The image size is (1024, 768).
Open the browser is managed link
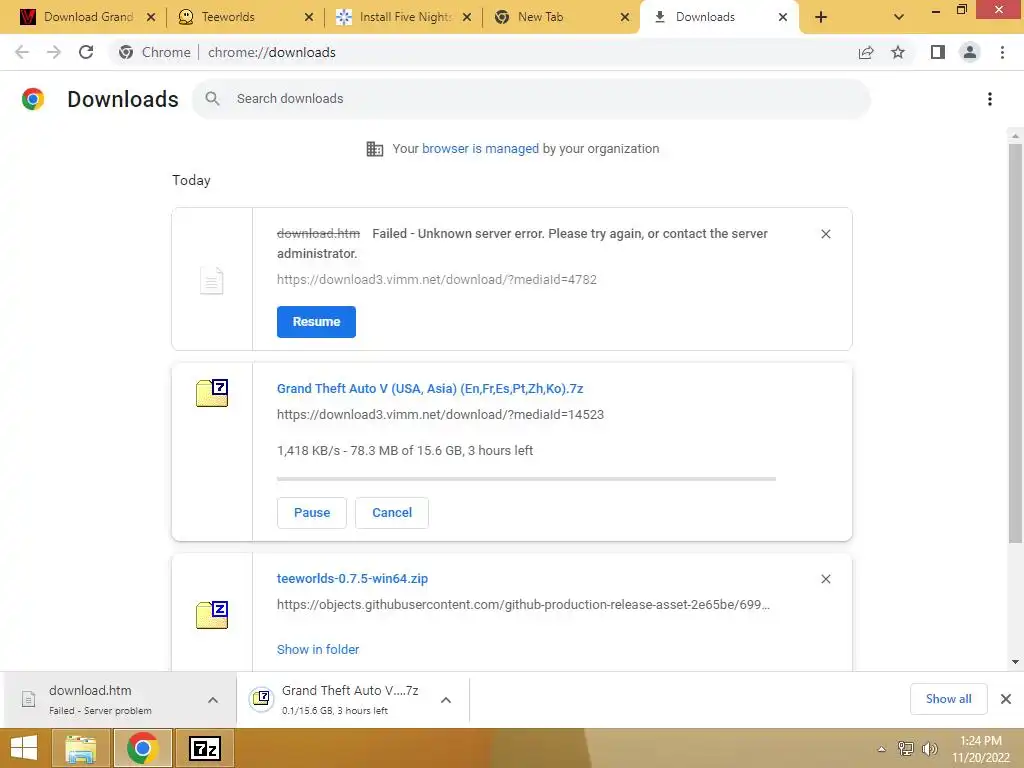coord(481,148)
